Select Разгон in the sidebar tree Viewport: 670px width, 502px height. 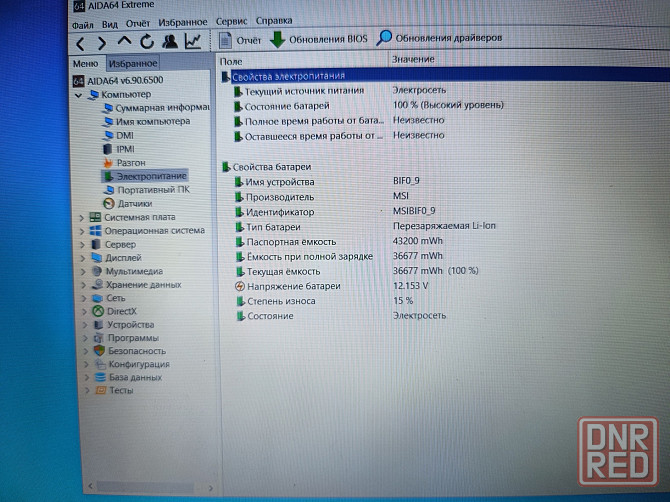130,162
